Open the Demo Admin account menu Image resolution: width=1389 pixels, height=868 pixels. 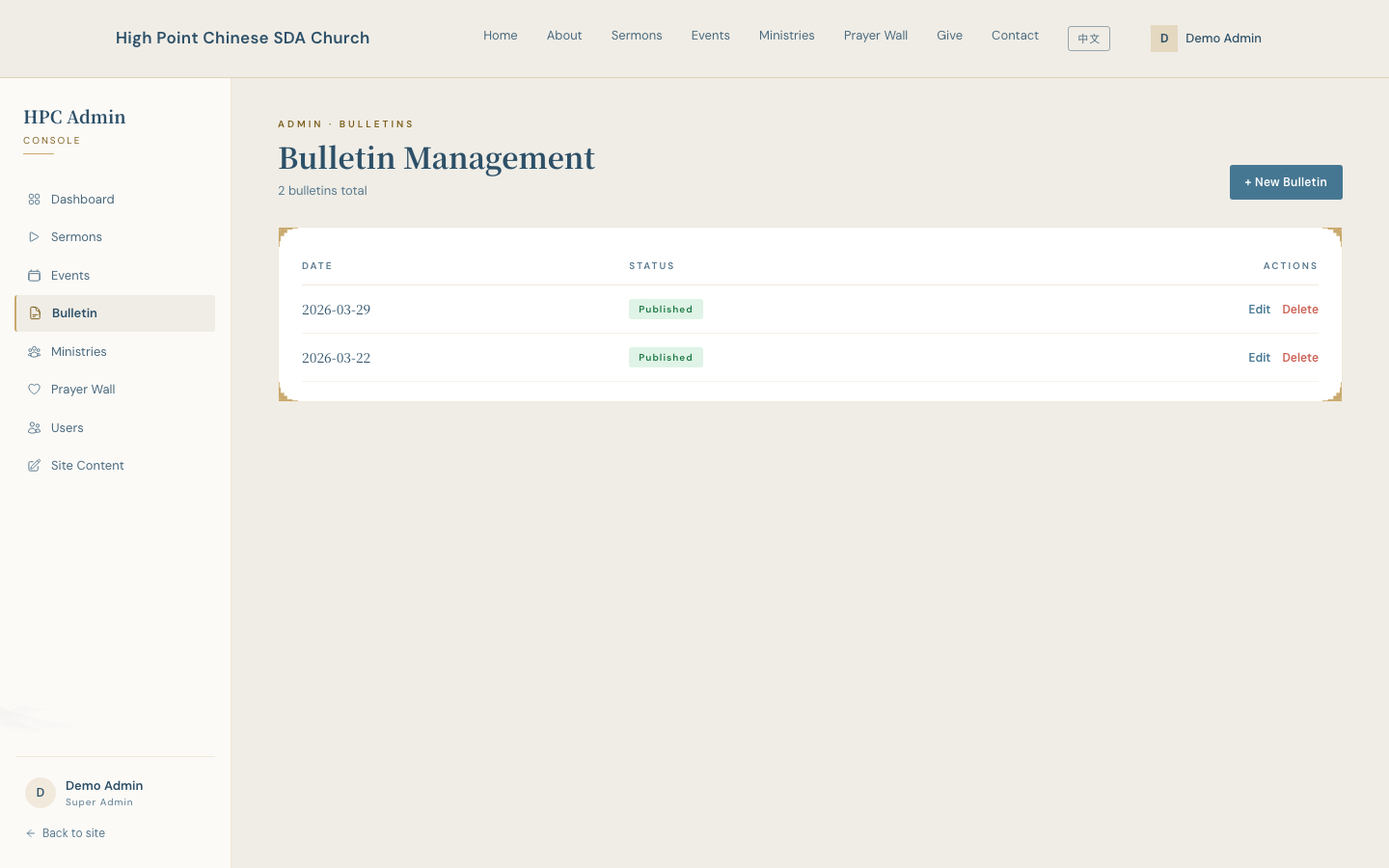pos(1206,39)
